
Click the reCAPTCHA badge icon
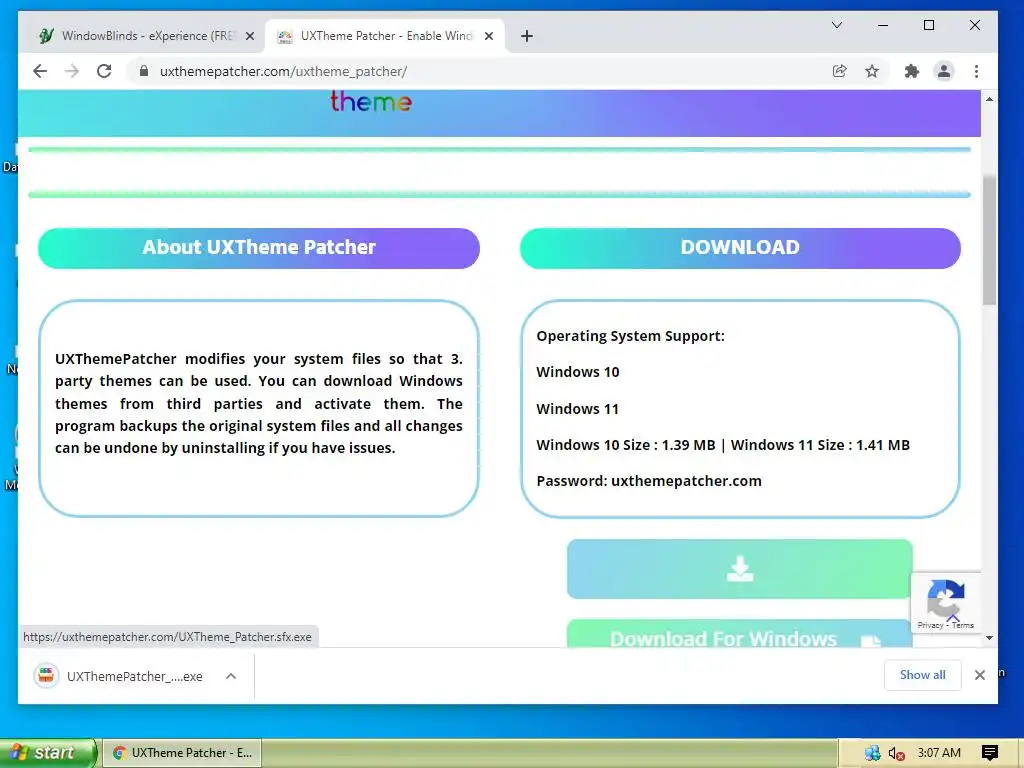946,597
